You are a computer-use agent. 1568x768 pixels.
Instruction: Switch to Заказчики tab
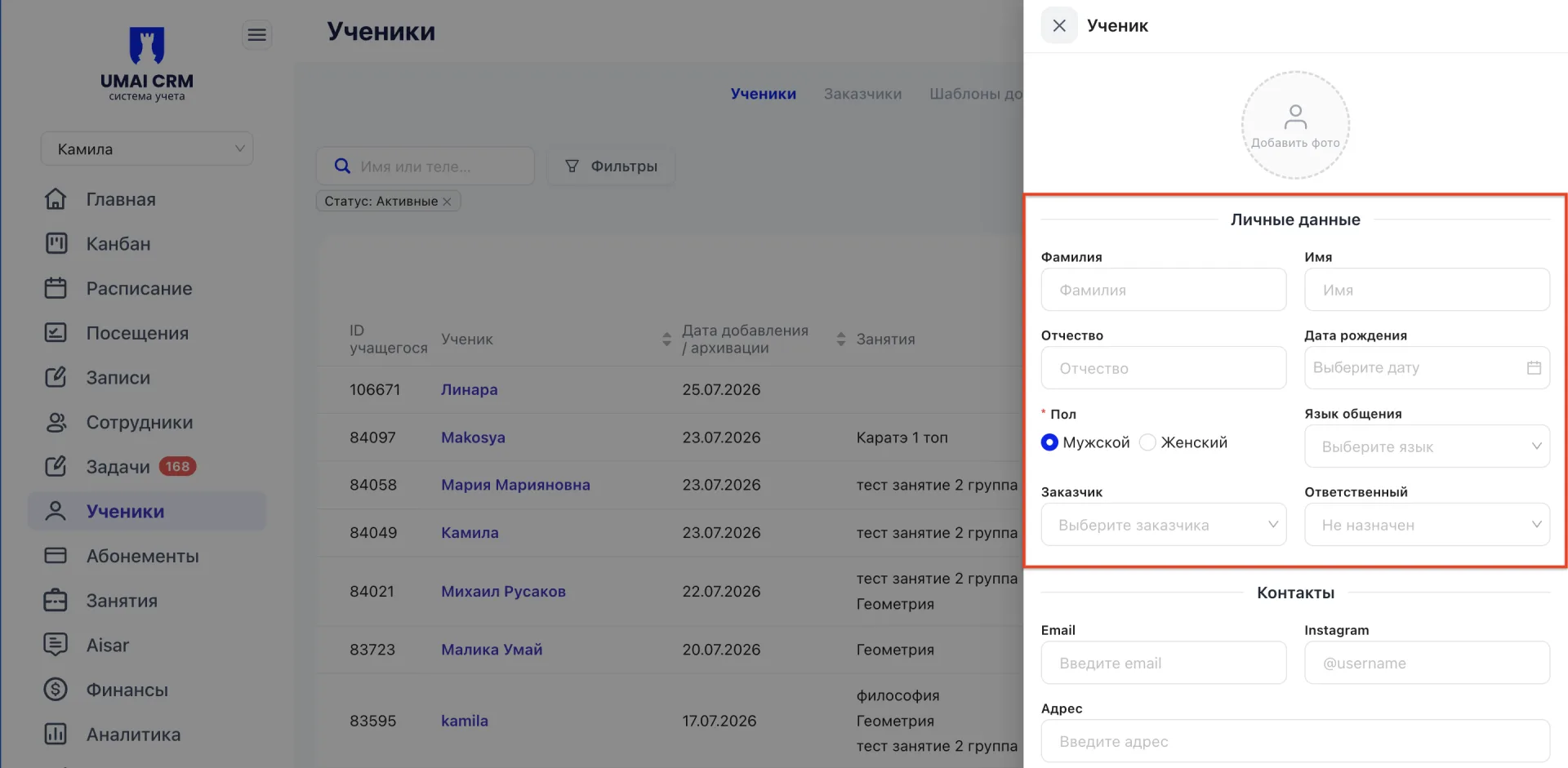(862, 94)
